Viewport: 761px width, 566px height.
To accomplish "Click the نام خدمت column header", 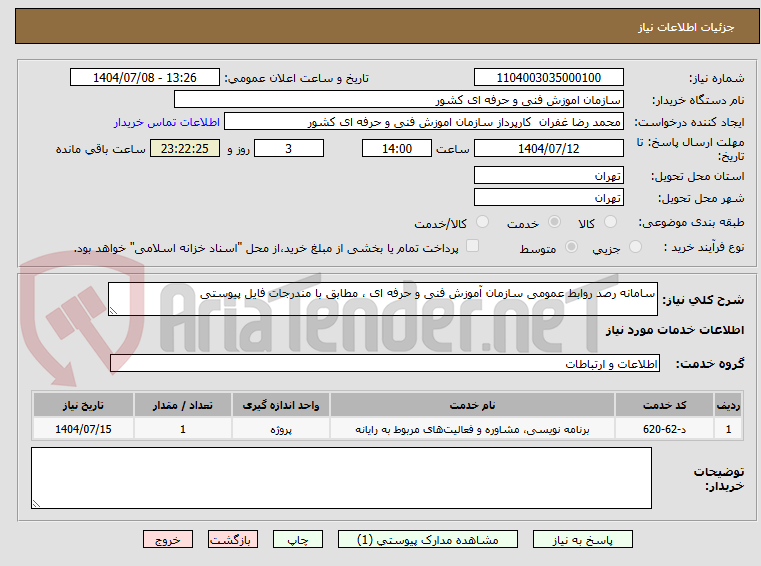I will (x=472, y=405).
